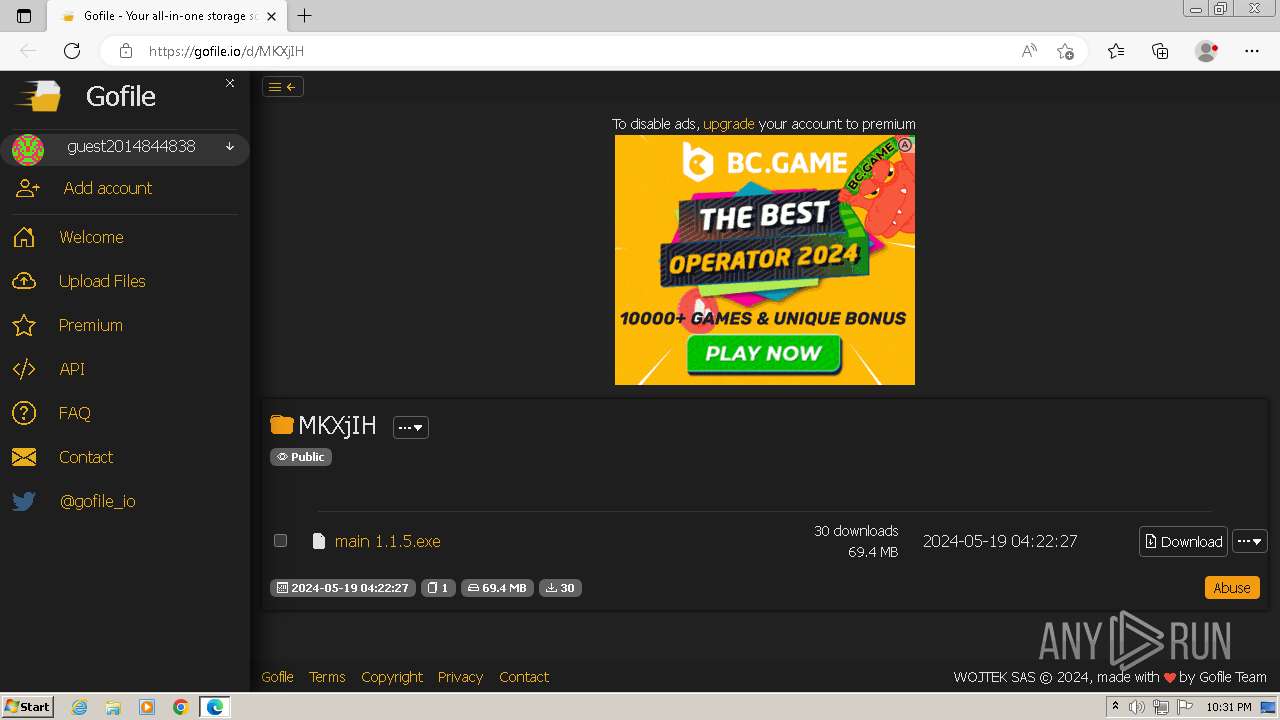Screen dimensions: 1280x720
Task: Click the Abuse report button
Action: tap(1232, 588)
